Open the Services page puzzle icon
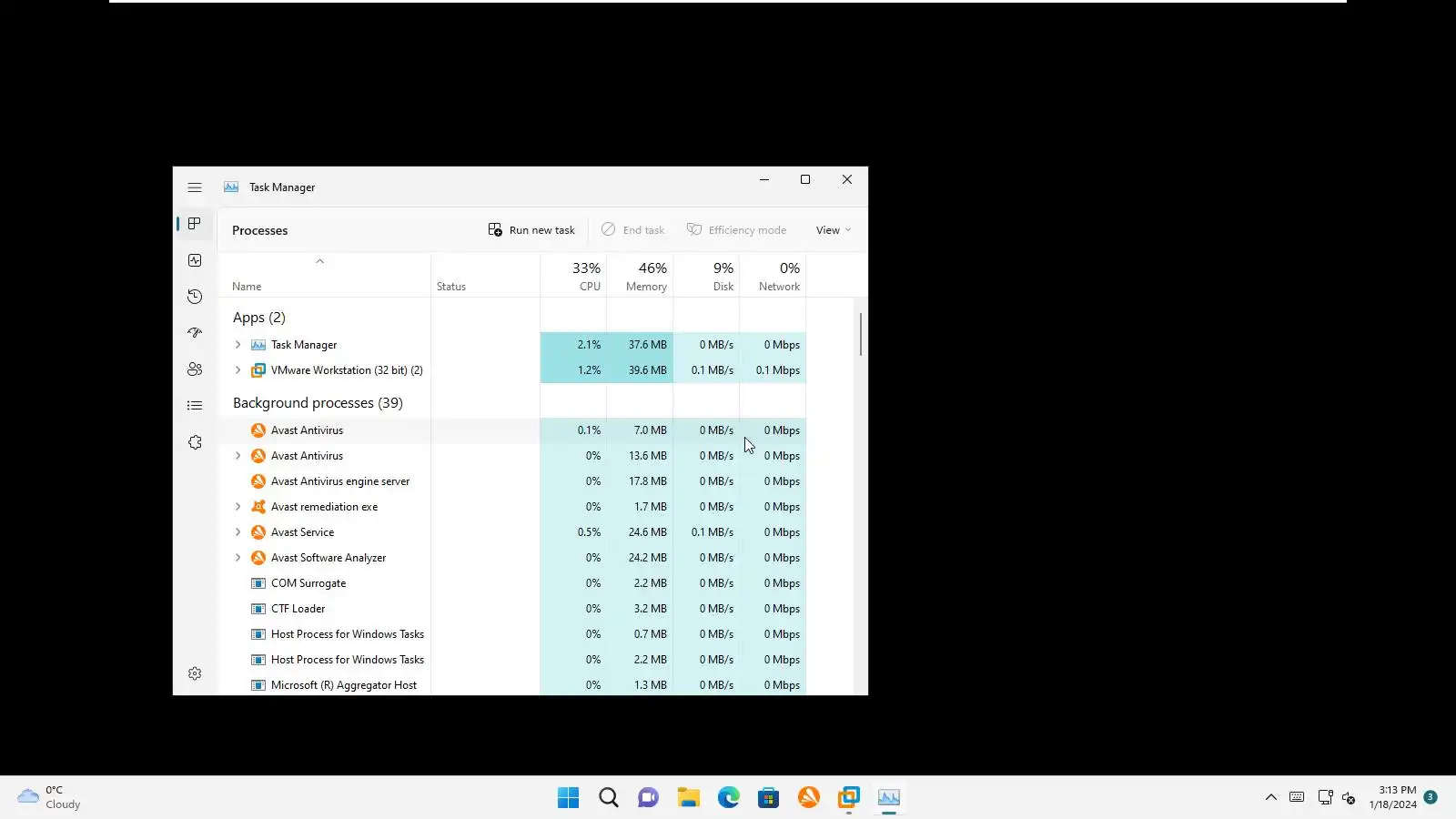1456x819 pixels. (x=195, y=442)
